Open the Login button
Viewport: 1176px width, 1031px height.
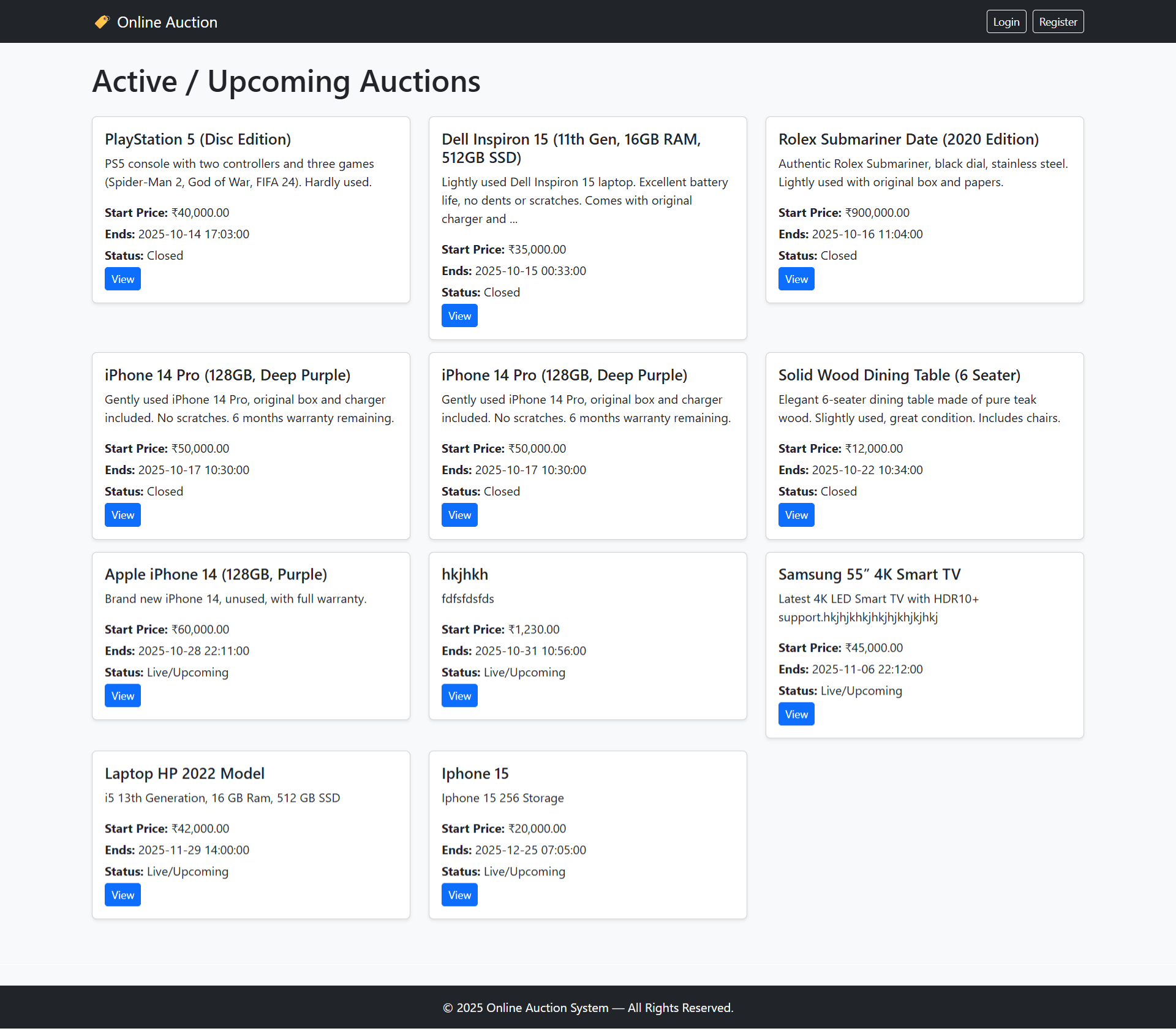tap(1006, 21)
